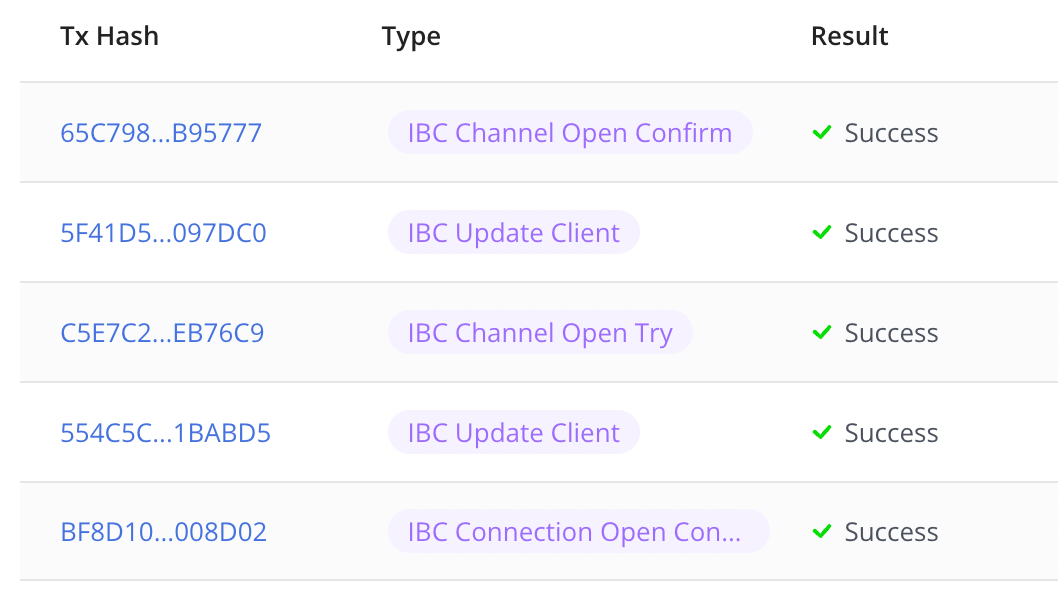Open transaction hash 5F41D5...097DC0
This screenshot has height=610, width=1058.
pos(163,233)
